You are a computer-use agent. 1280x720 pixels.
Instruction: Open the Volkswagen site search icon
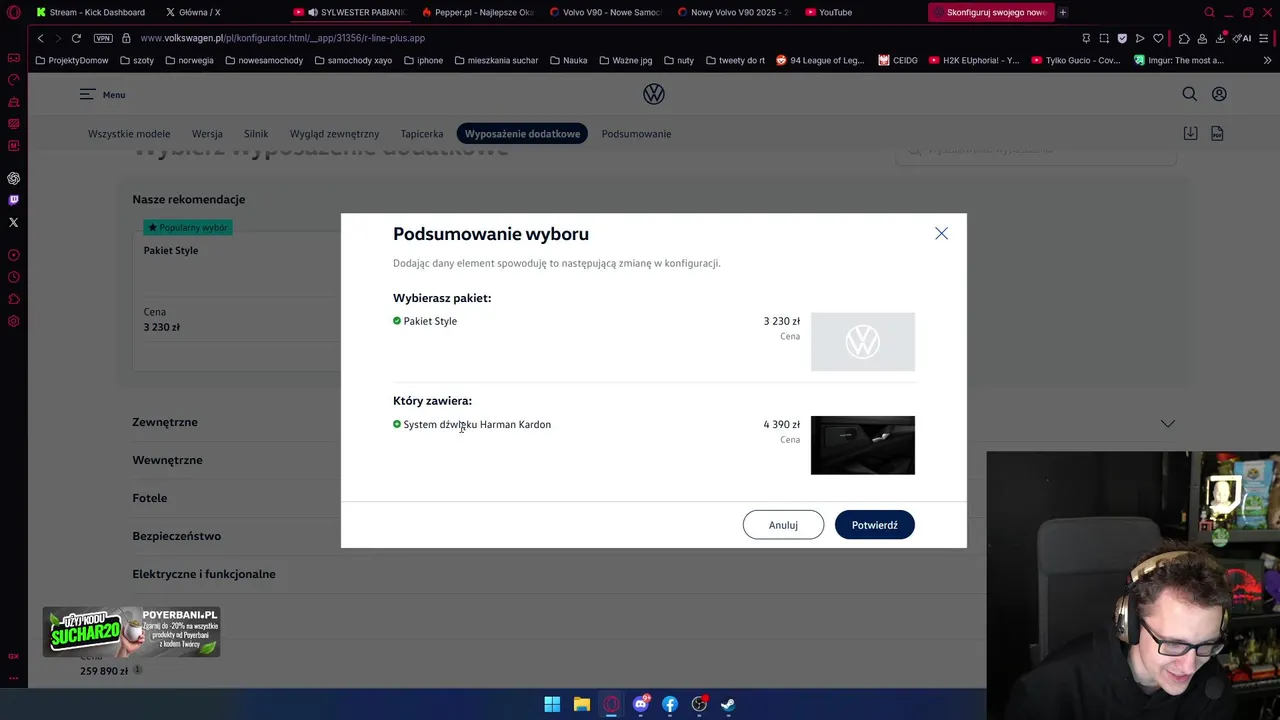[1189, 94]
